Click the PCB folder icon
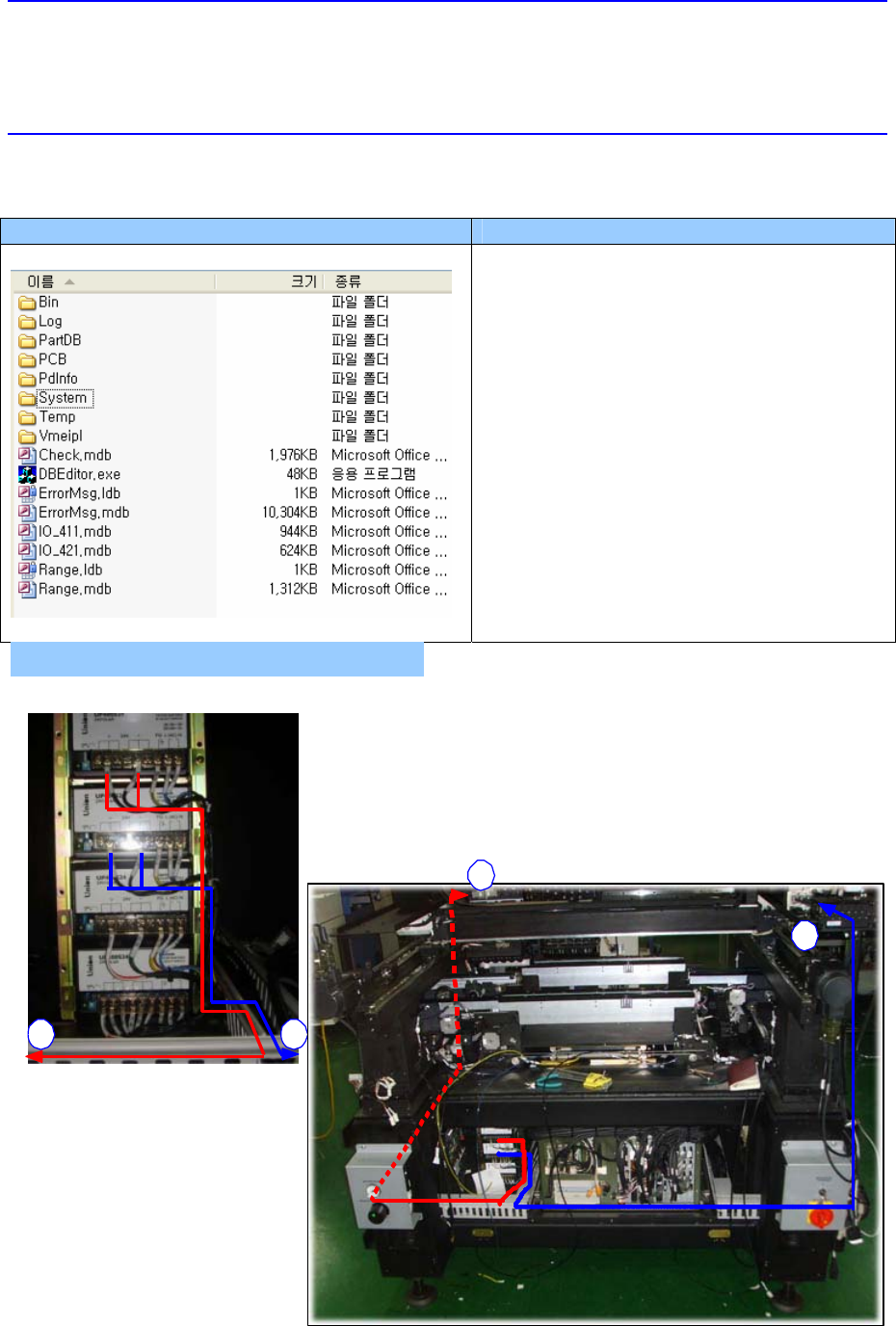This screenshot has height=1326, width=896. (27, 359)
